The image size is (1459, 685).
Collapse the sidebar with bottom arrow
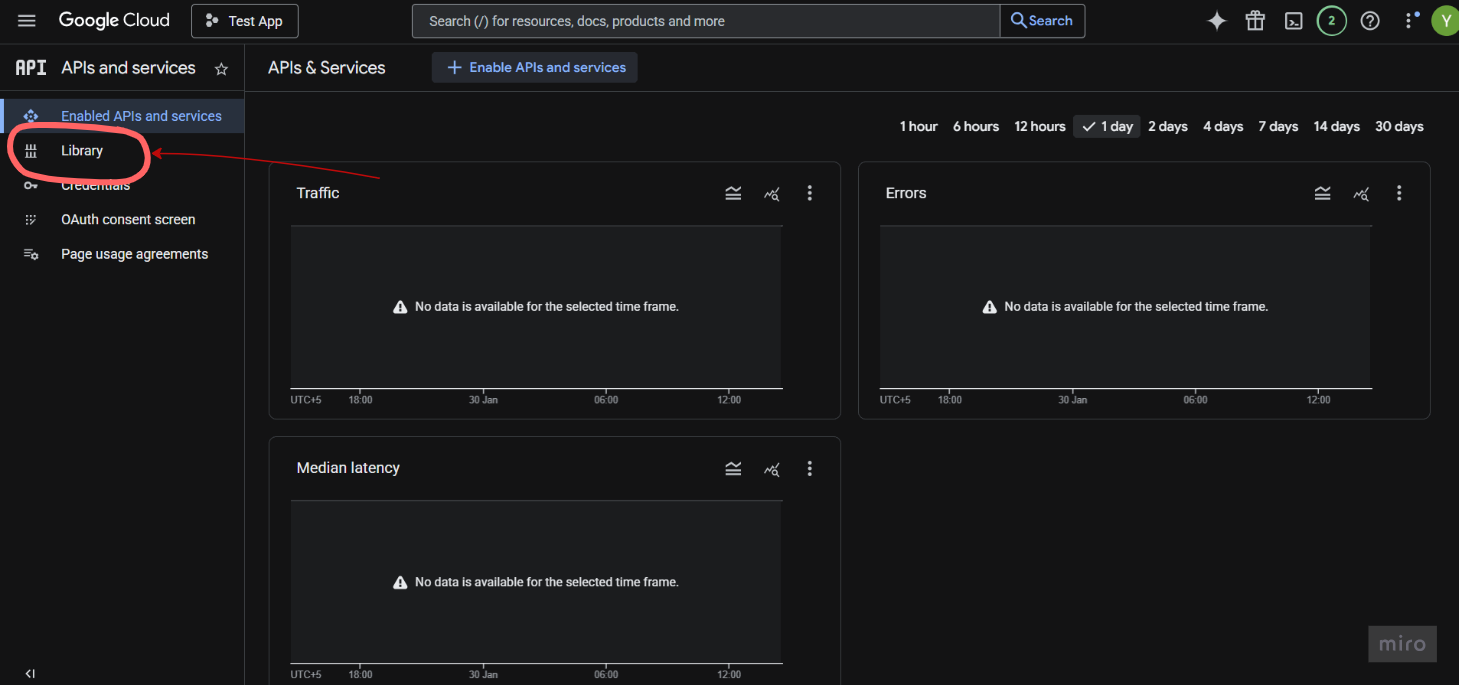point(30,674)
